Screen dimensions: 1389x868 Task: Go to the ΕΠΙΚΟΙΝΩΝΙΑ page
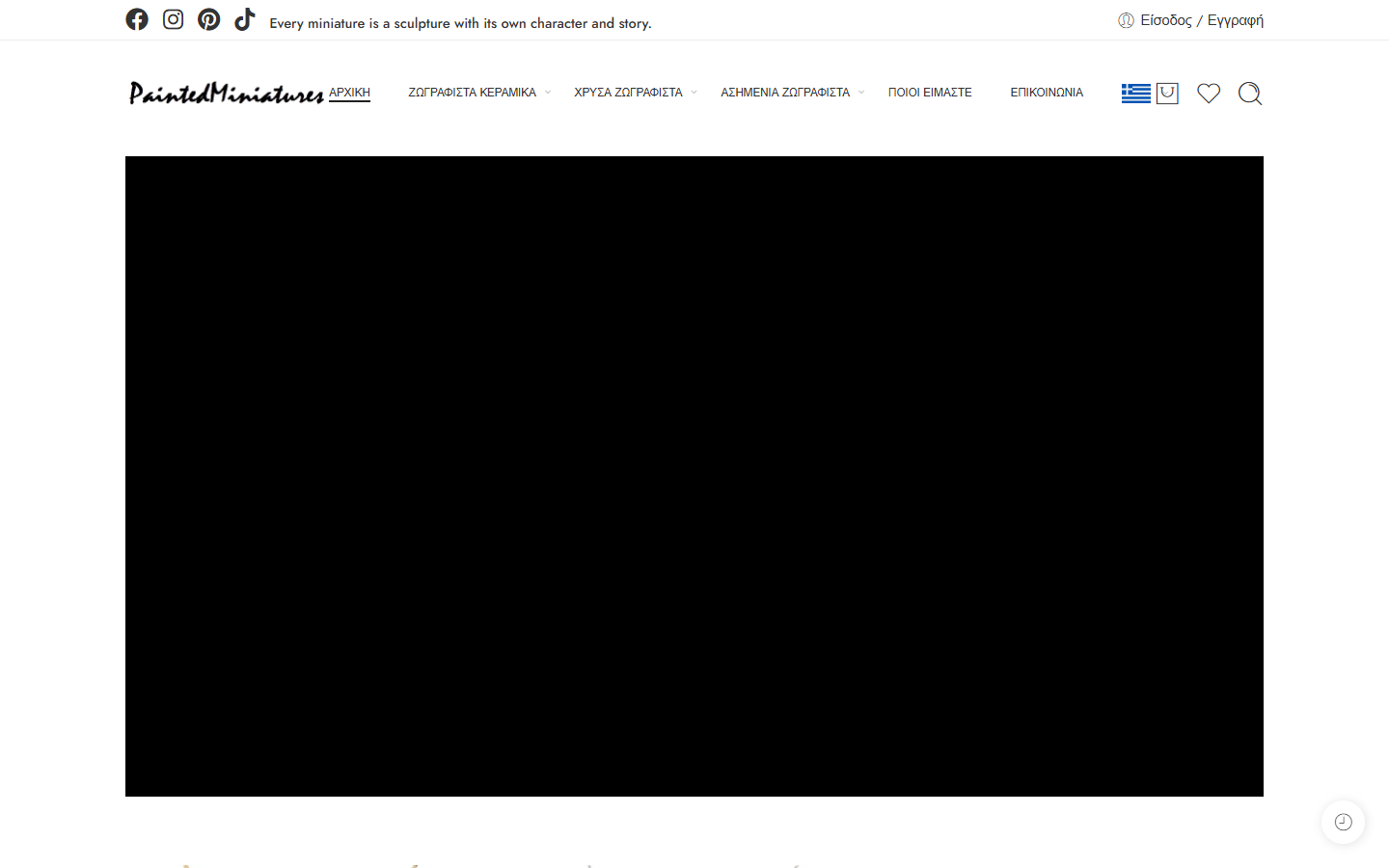pyautogui.click(x=1047, y=93)
